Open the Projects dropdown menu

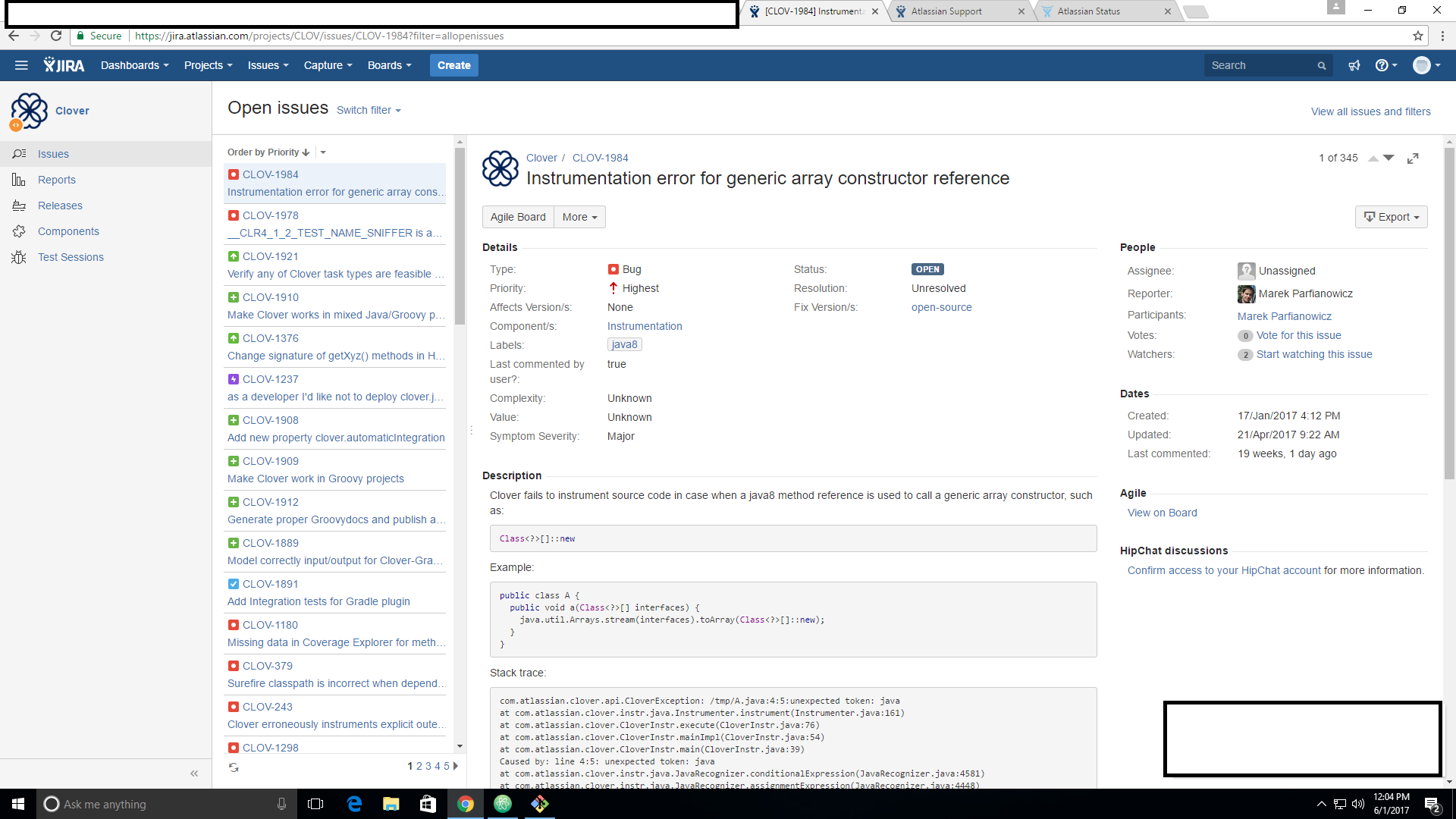(x=208, y=65)
